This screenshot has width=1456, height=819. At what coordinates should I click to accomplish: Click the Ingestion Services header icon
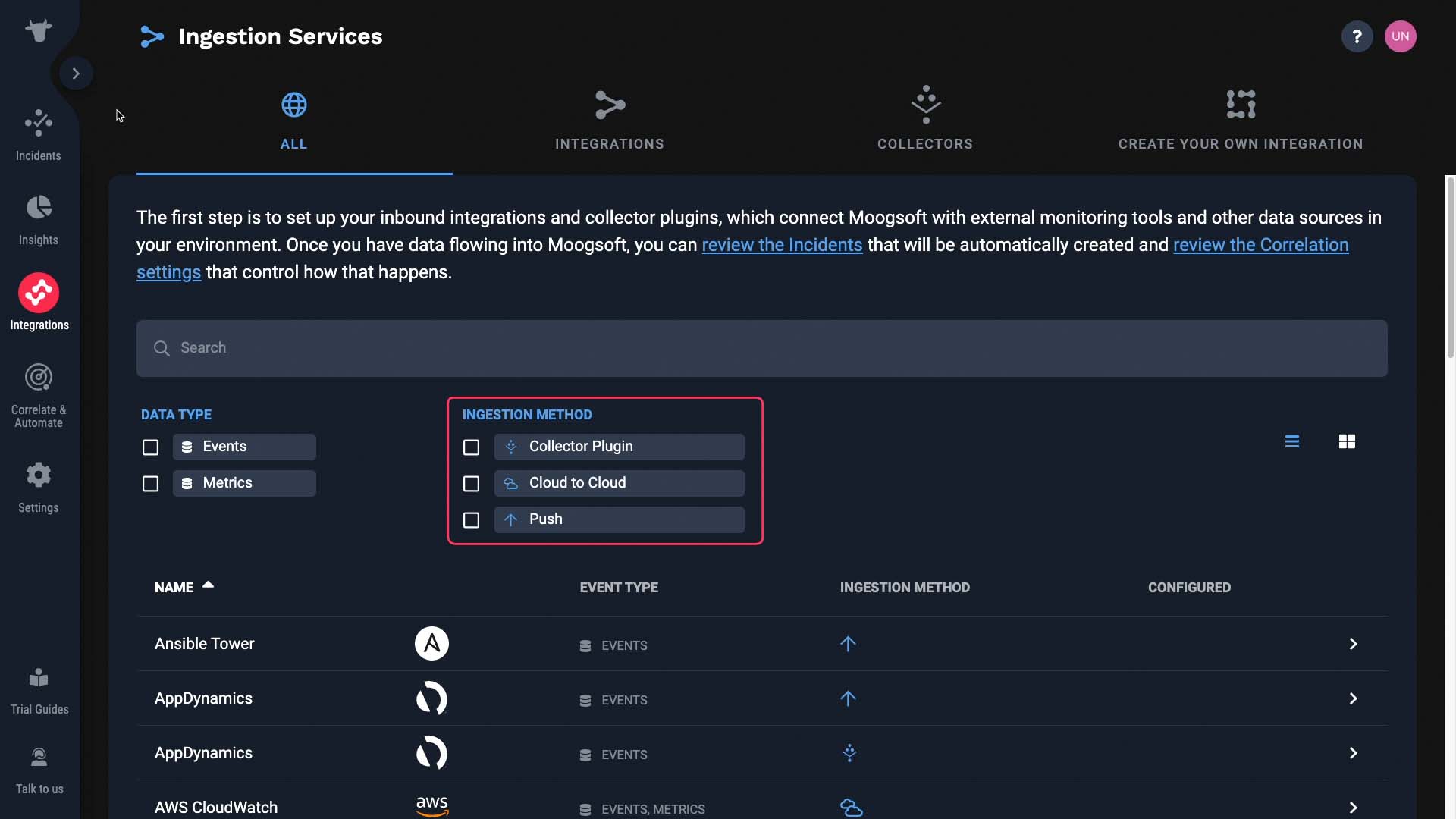tap(152, 36)
